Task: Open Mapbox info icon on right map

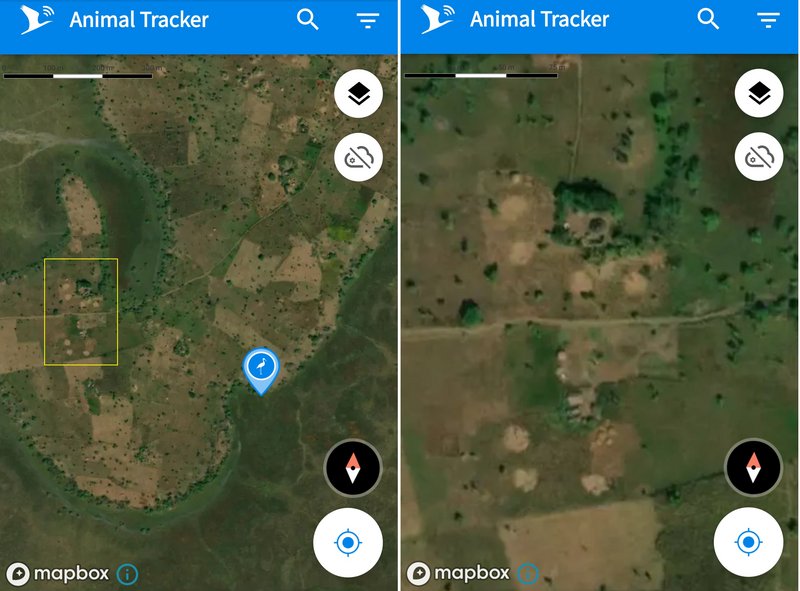Action: coord(528,574)
